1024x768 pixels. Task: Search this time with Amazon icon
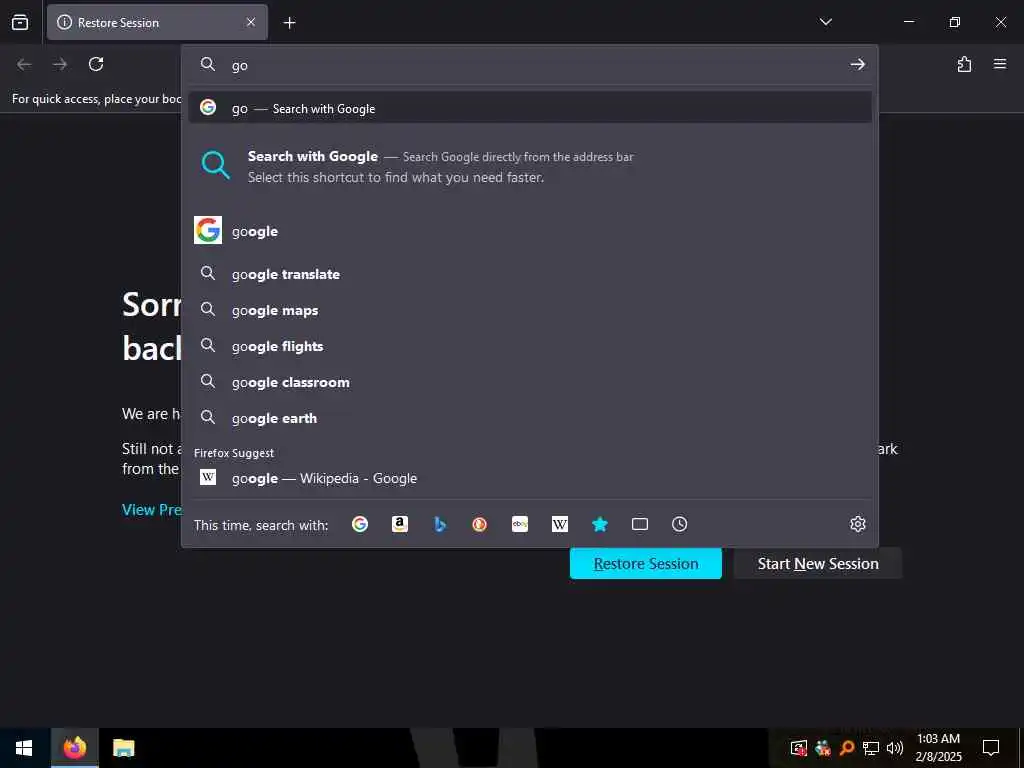(400, 524)
